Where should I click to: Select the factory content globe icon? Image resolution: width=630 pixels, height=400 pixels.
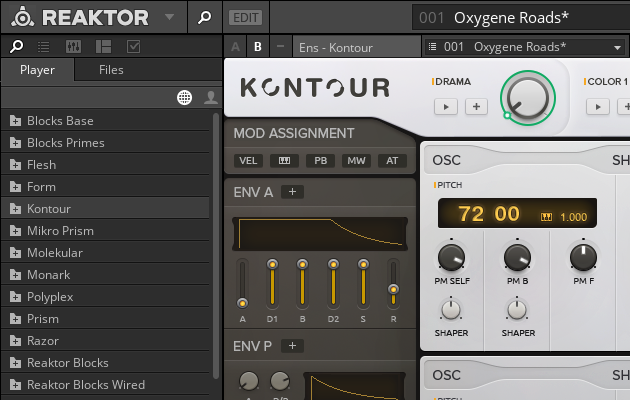pyautogui.click(x=184, y=98)
